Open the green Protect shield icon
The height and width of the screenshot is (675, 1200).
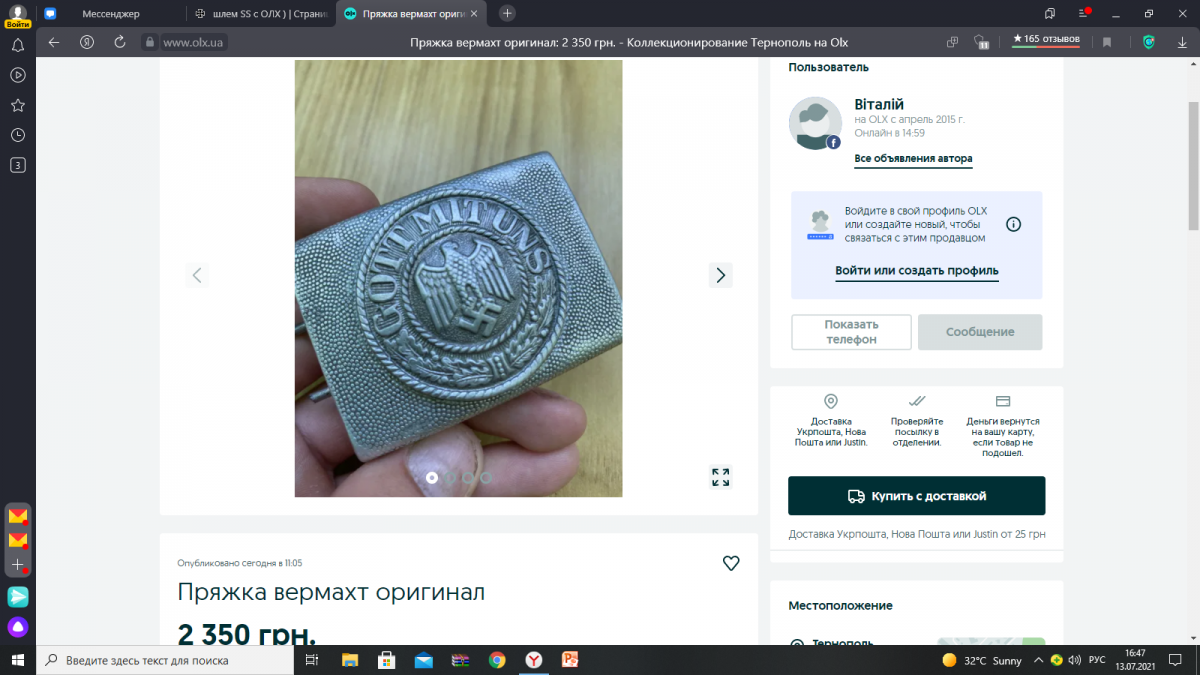[x=1149, y=42]
